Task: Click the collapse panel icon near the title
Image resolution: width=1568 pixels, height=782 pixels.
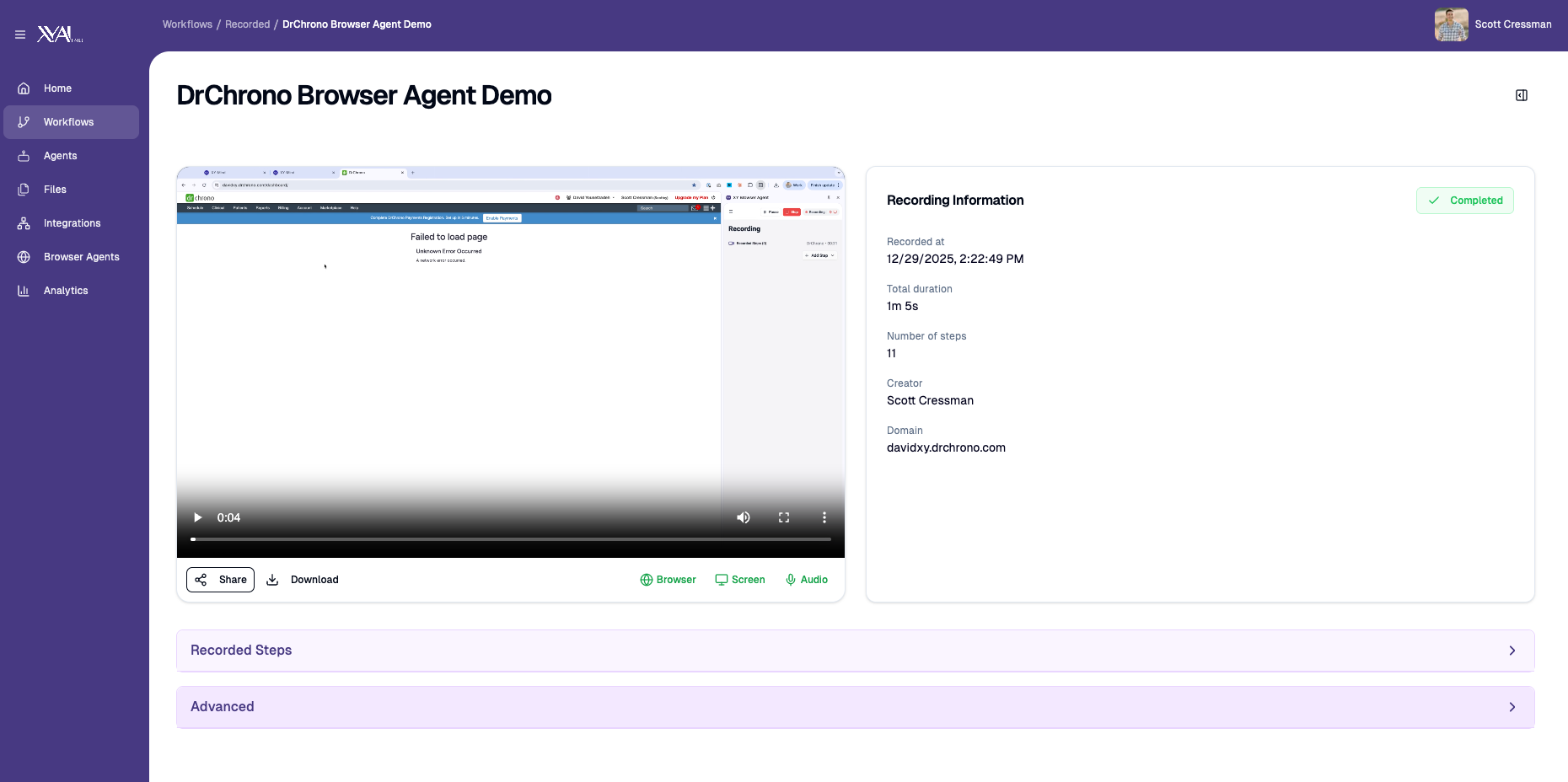Action: point(1521,95)
